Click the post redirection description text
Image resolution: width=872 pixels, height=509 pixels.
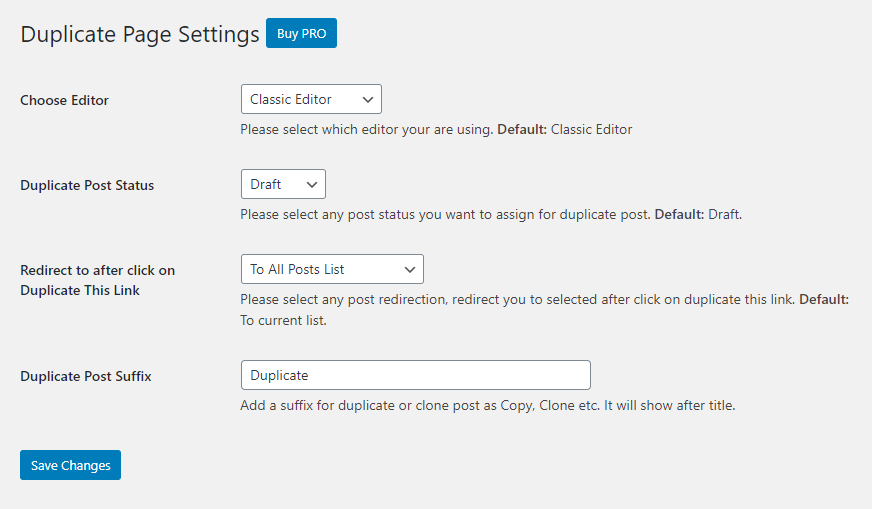point(516,300)
